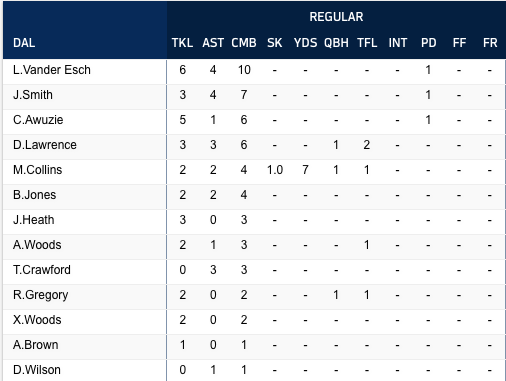This screenshot has height=381, width=506.
Task: Open L.Vander Esch player link
Action: pos(52,70)
